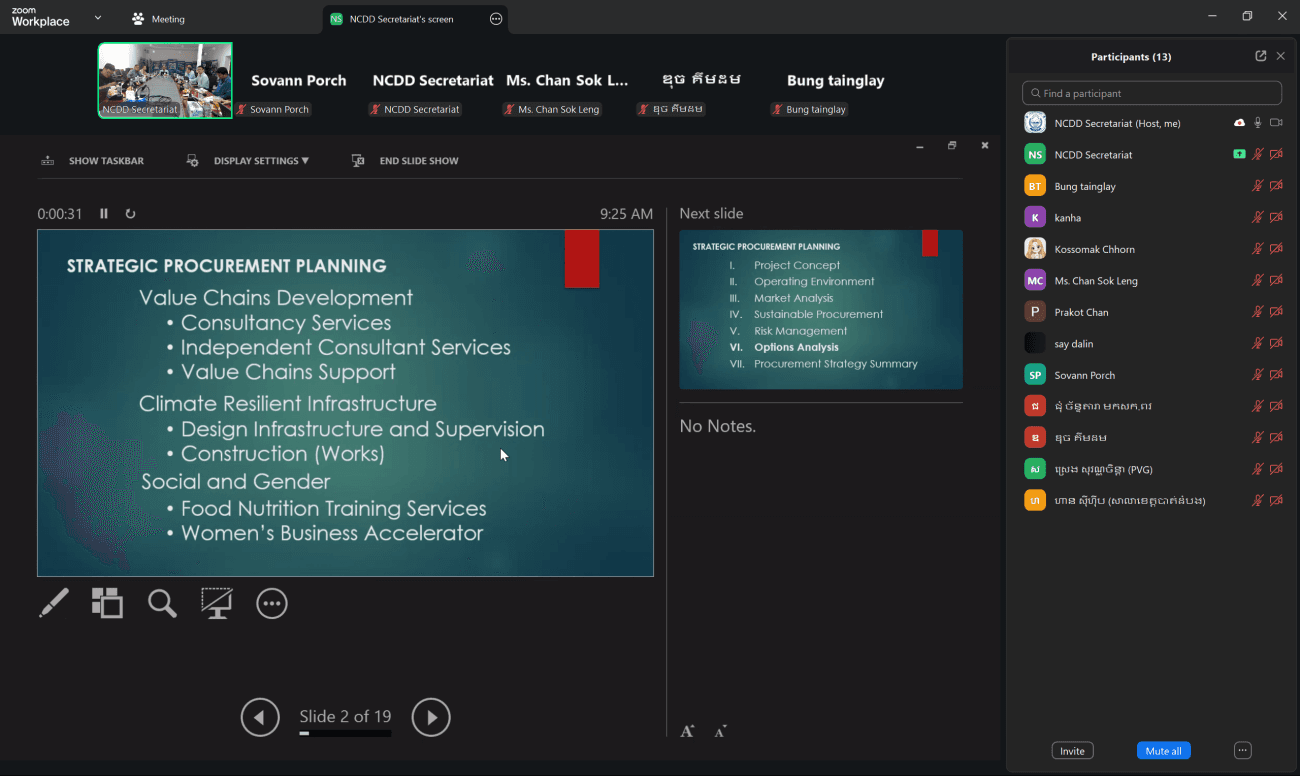Pop out the Participants panel

[x=1260, y=56]
